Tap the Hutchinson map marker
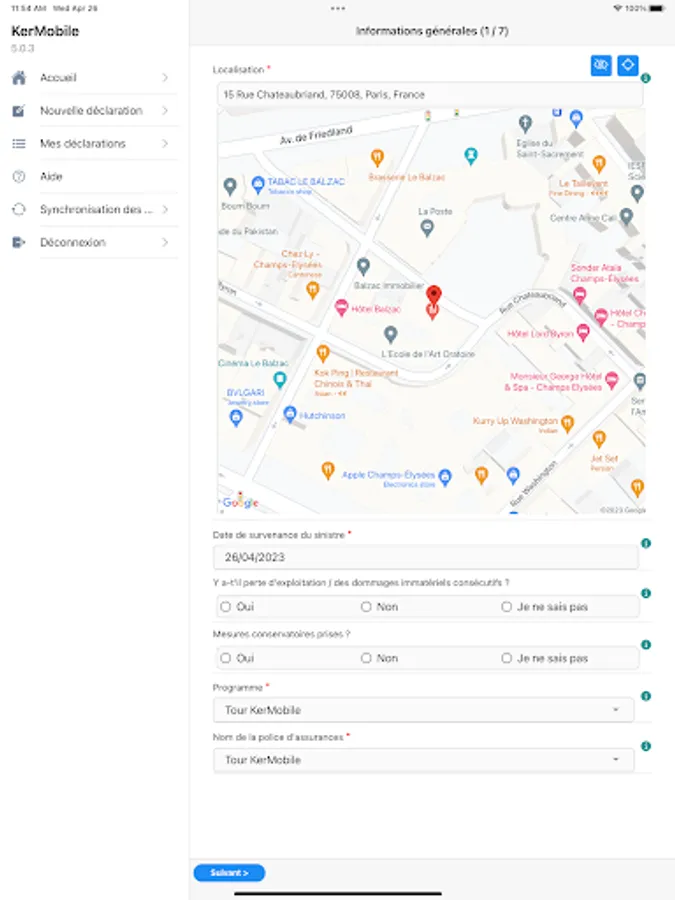 point(290,414)
